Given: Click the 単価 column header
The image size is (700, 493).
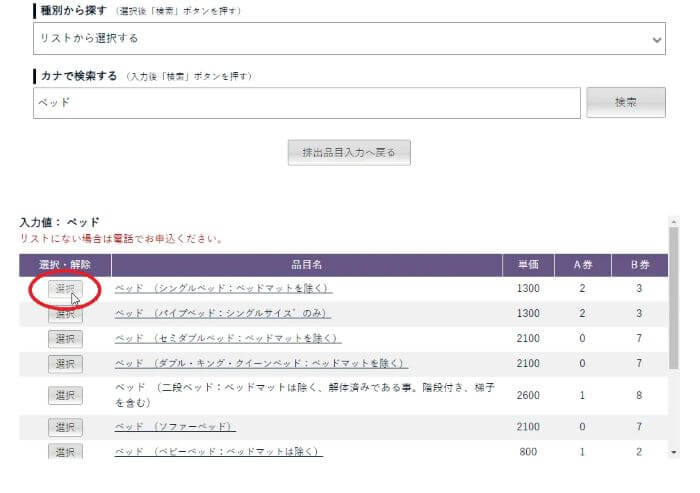Looking at the screenshot, I should [528, 265].
